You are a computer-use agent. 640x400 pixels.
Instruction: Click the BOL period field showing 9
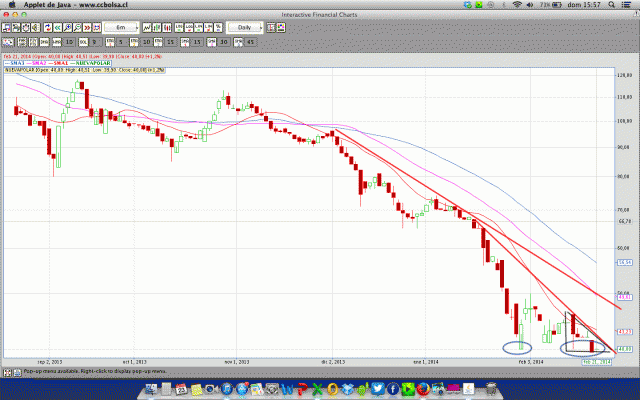point(96,42)
